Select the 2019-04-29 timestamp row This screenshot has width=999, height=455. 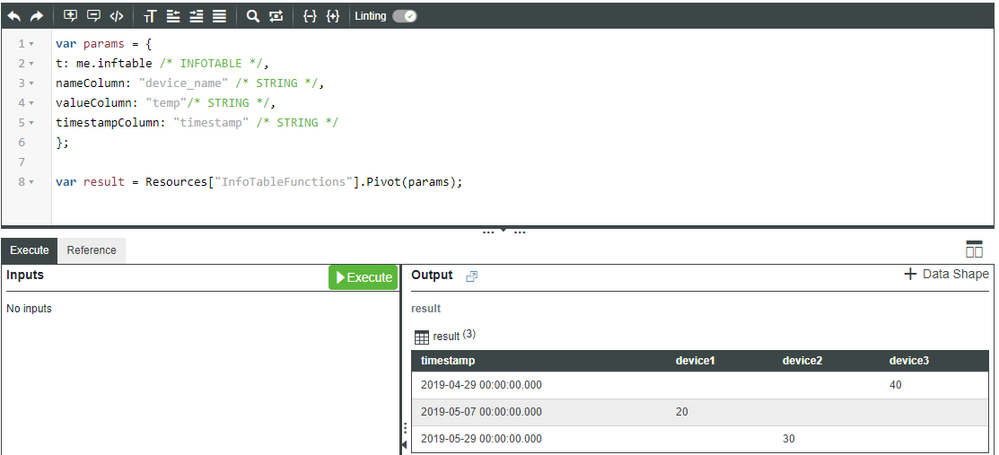701,385
